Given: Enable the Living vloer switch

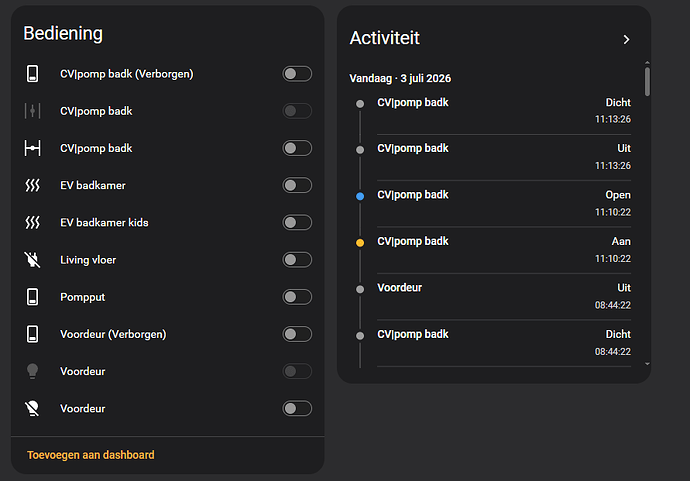Looking at the screenshot, I should (297, 260).
